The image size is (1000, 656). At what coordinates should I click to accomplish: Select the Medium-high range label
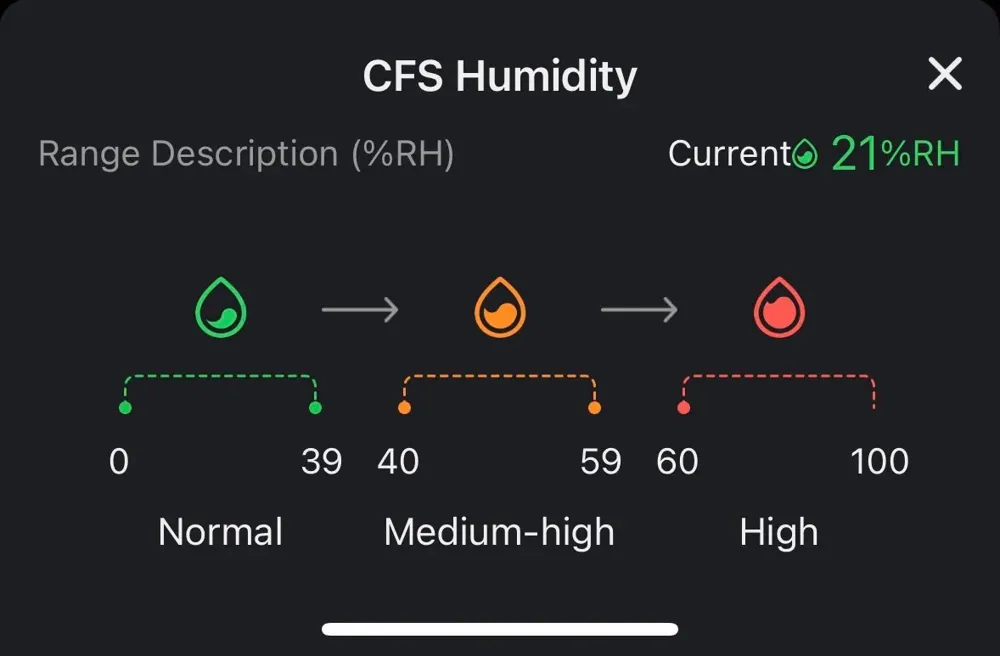point(499,533)
